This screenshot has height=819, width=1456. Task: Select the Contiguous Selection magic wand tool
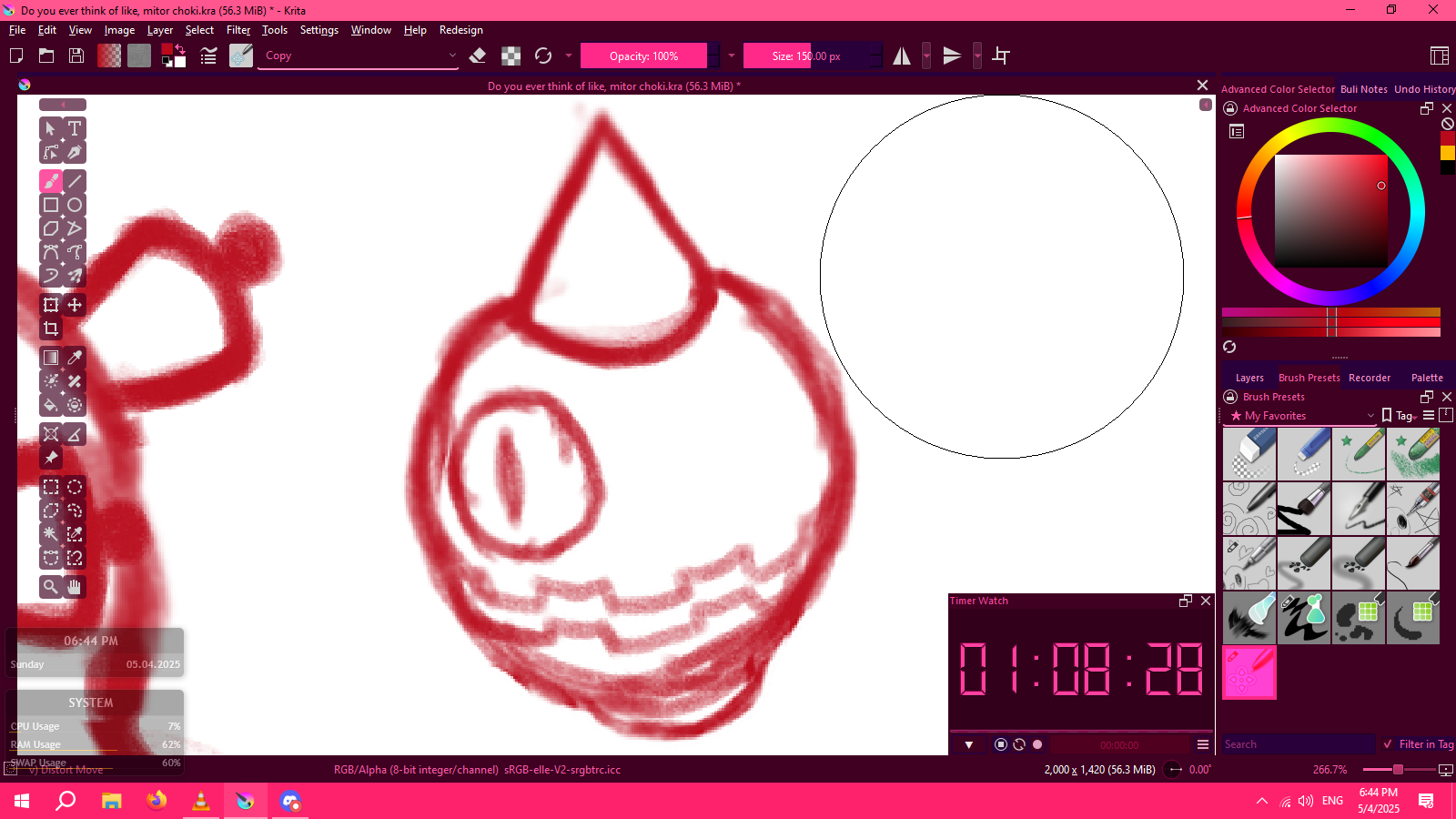tap(51, 534)
